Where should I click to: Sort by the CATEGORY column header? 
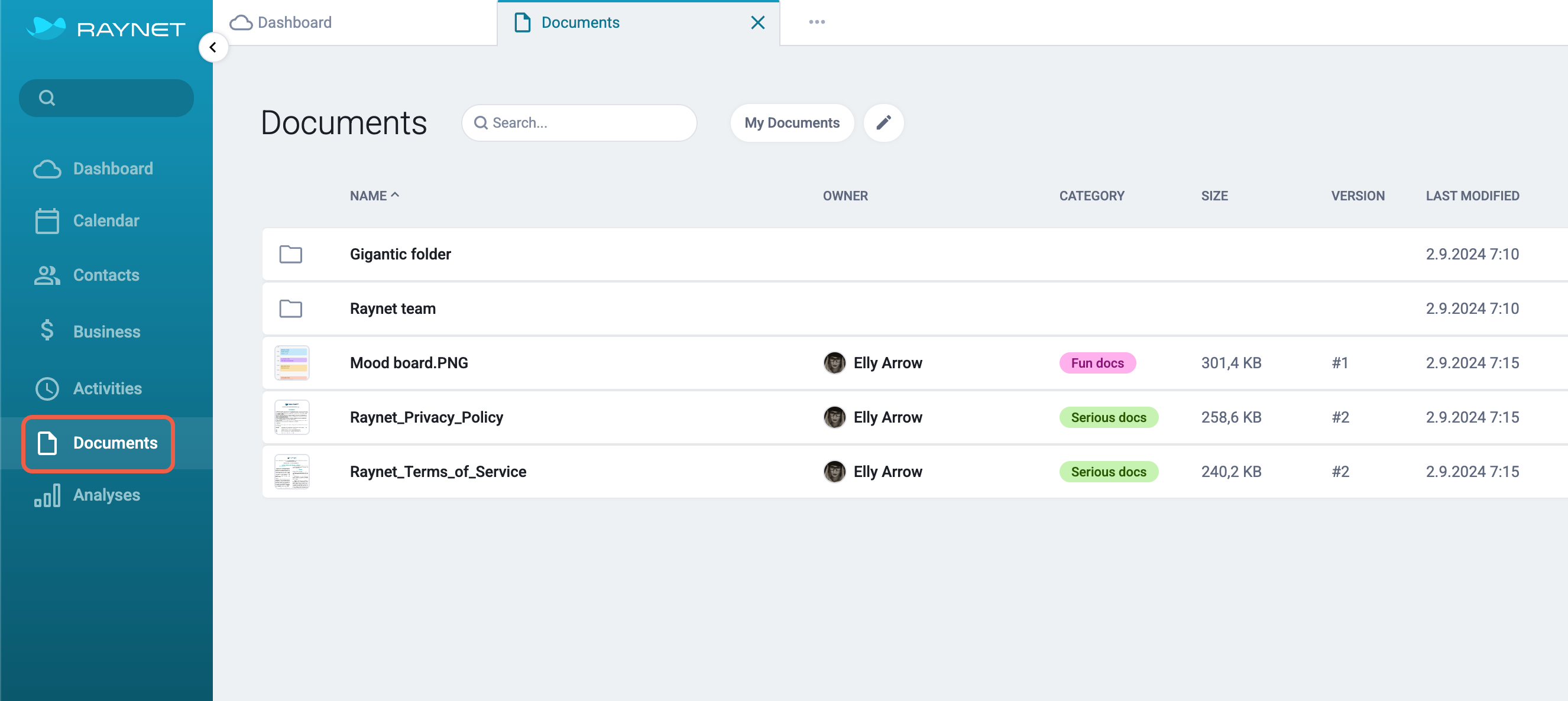coord(1091,196)
